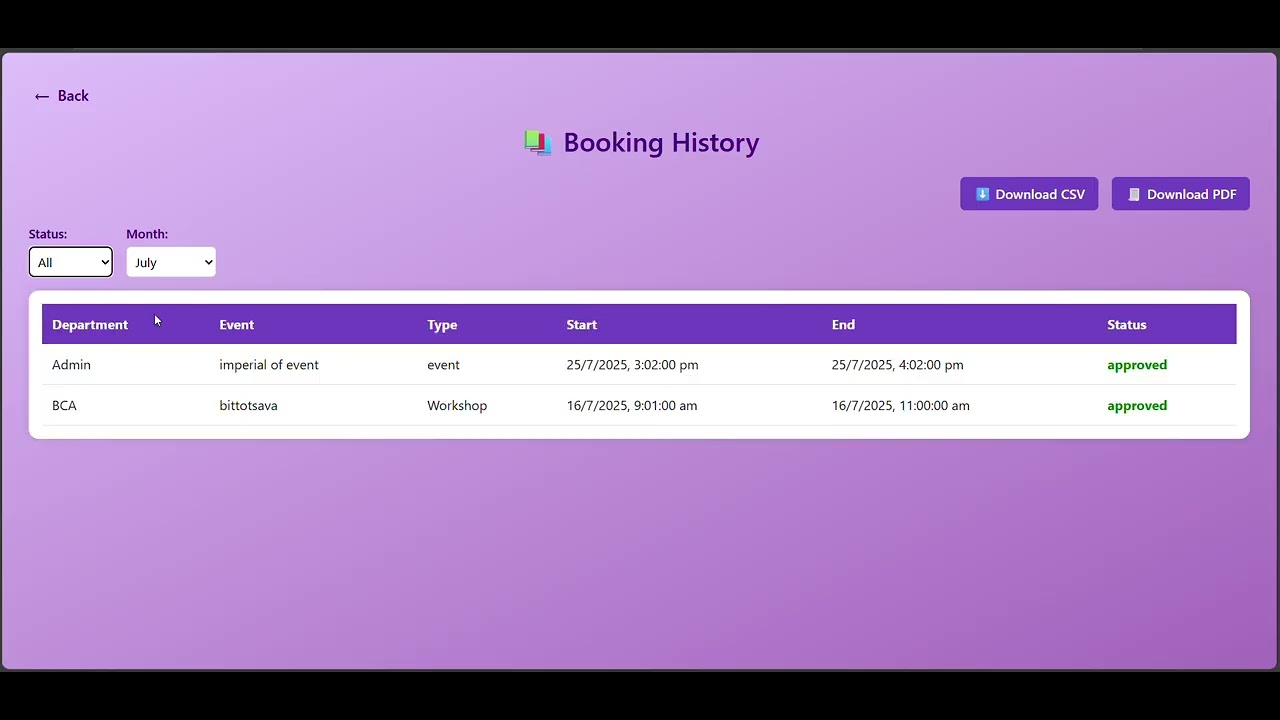
Task: Click the Type column header
Action: pos(442,325)
